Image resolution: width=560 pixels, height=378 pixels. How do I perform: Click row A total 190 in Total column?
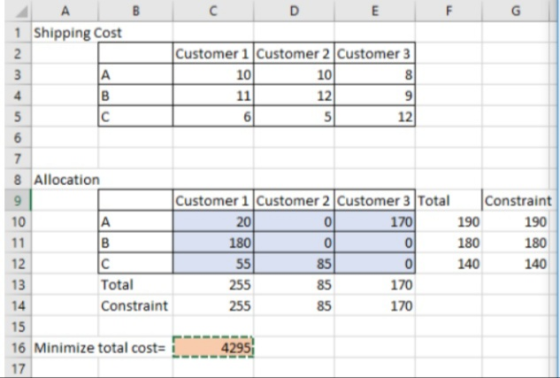(x=449, y=222)
